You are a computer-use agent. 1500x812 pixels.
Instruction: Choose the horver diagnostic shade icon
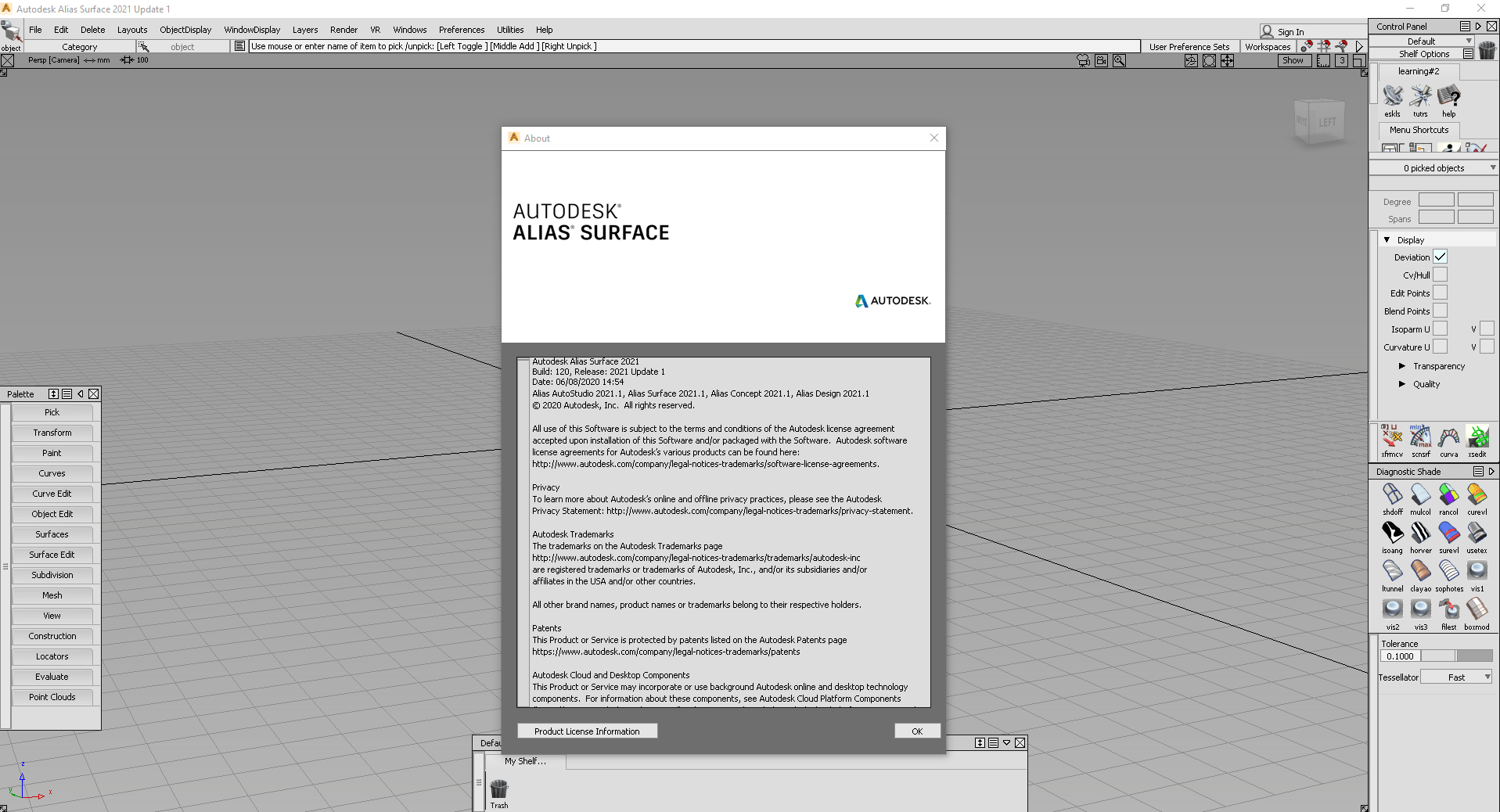pyautogui.click(x=1420, y=534)
